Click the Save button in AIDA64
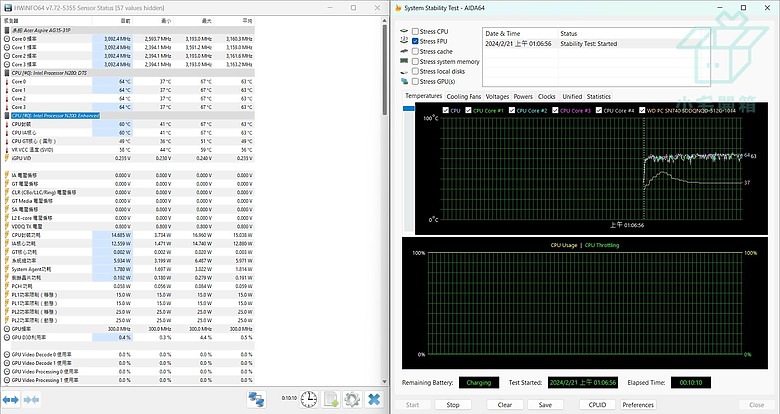This screenshot has height=414, width=780. click(x=545, y=405)
